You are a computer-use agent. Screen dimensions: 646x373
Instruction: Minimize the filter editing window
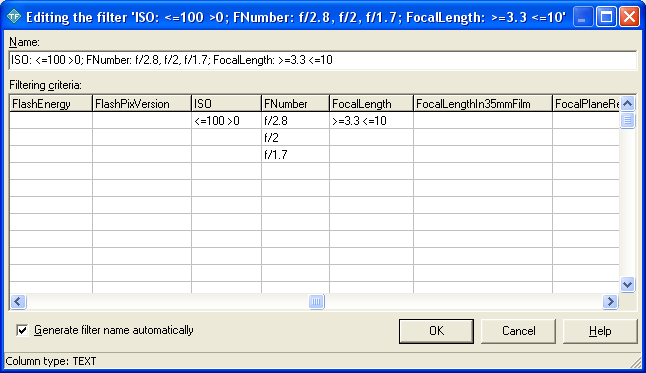point(583,17)
